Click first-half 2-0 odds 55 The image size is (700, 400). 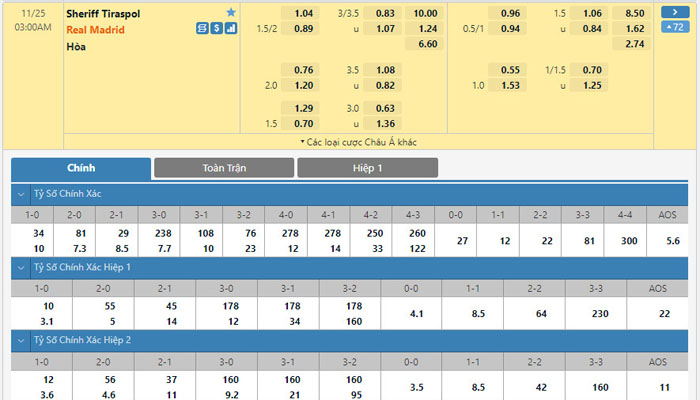[110, 306]
